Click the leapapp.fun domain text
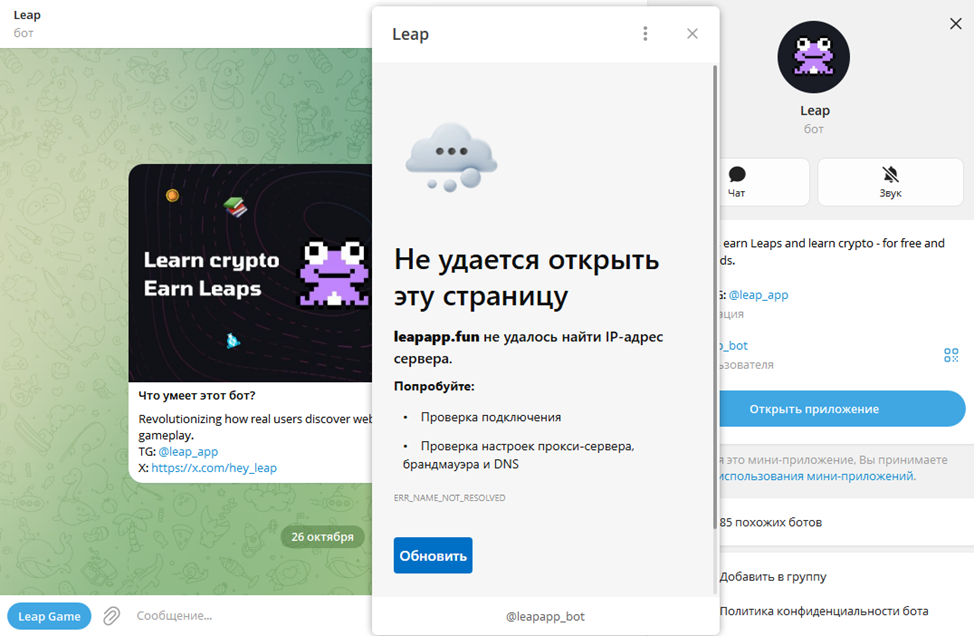This screenshot has width=974, height=636. (437, 337)
